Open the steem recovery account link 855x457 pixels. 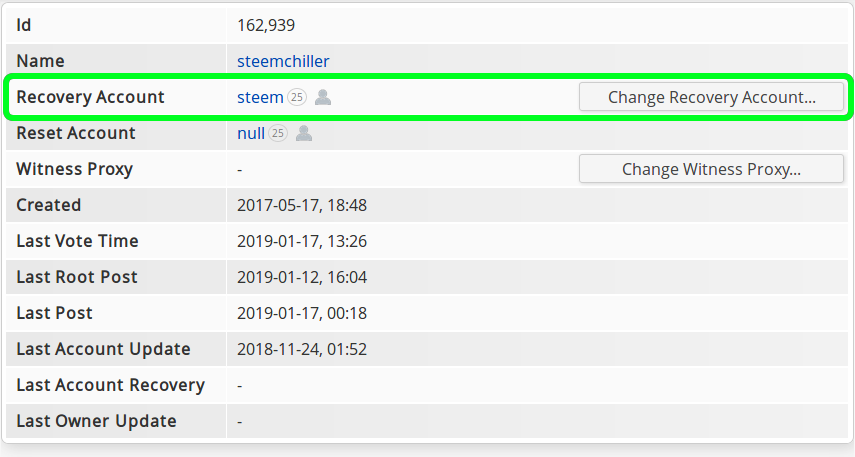260,97
